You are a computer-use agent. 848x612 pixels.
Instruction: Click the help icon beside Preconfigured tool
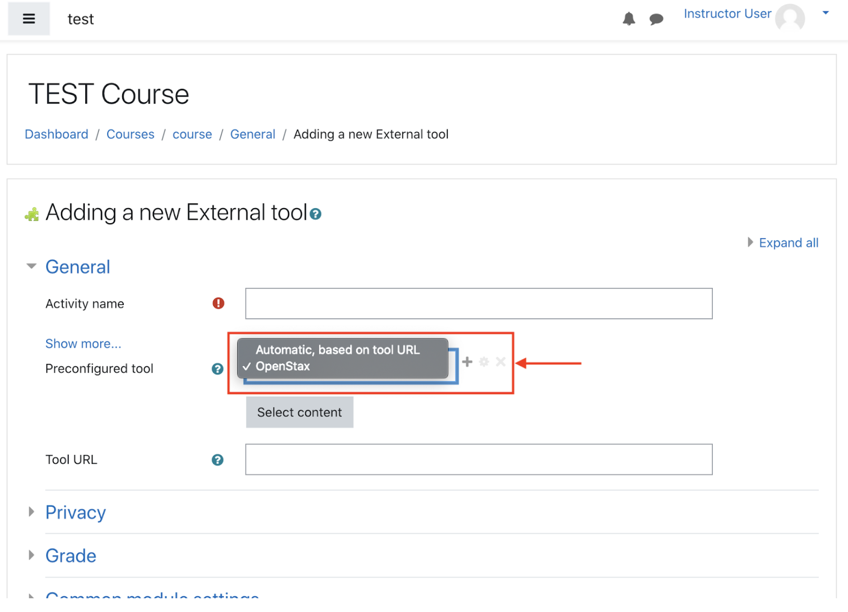tap(217, 368)
